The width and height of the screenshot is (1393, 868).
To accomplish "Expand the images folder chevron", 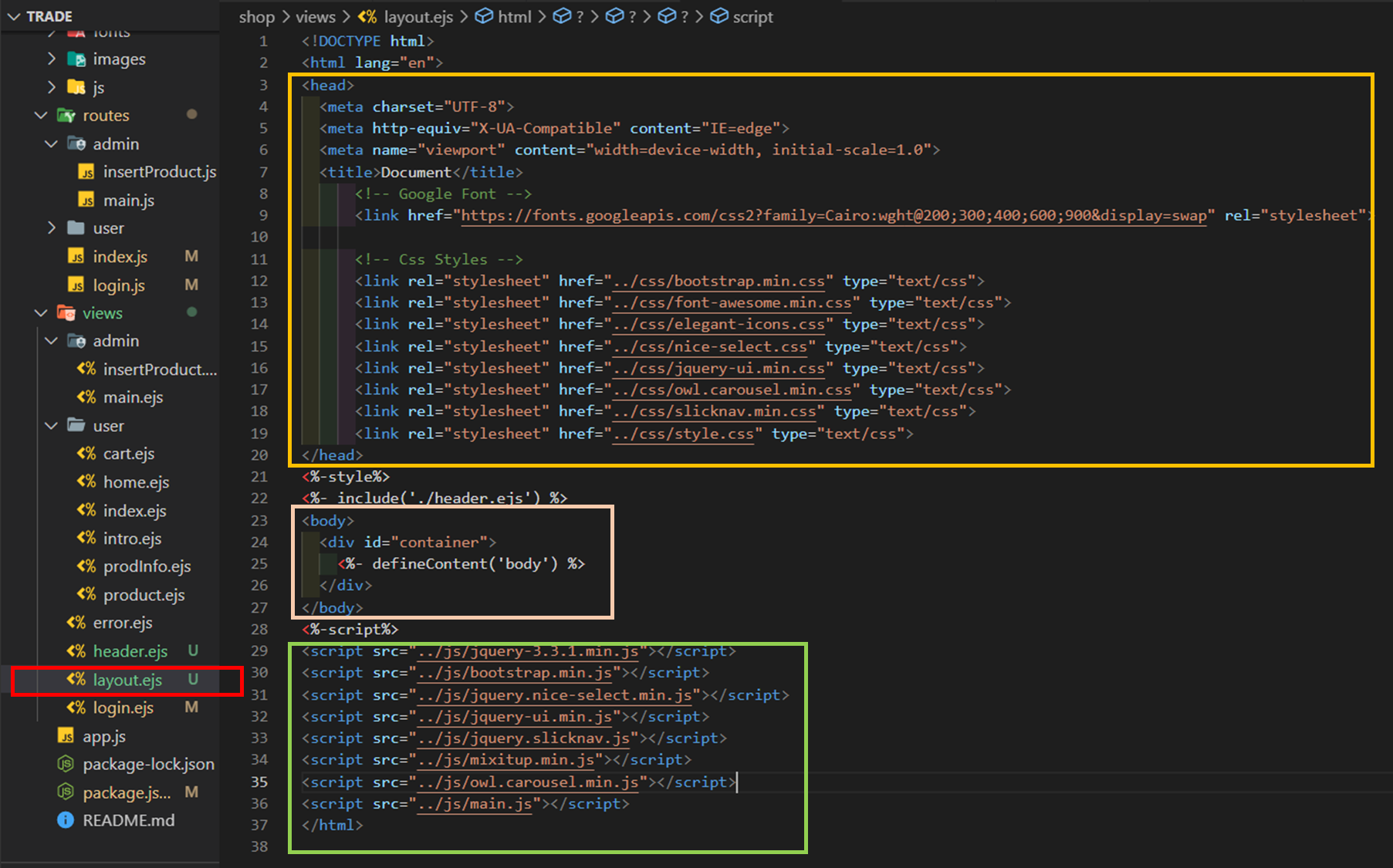I will point(52,59).
